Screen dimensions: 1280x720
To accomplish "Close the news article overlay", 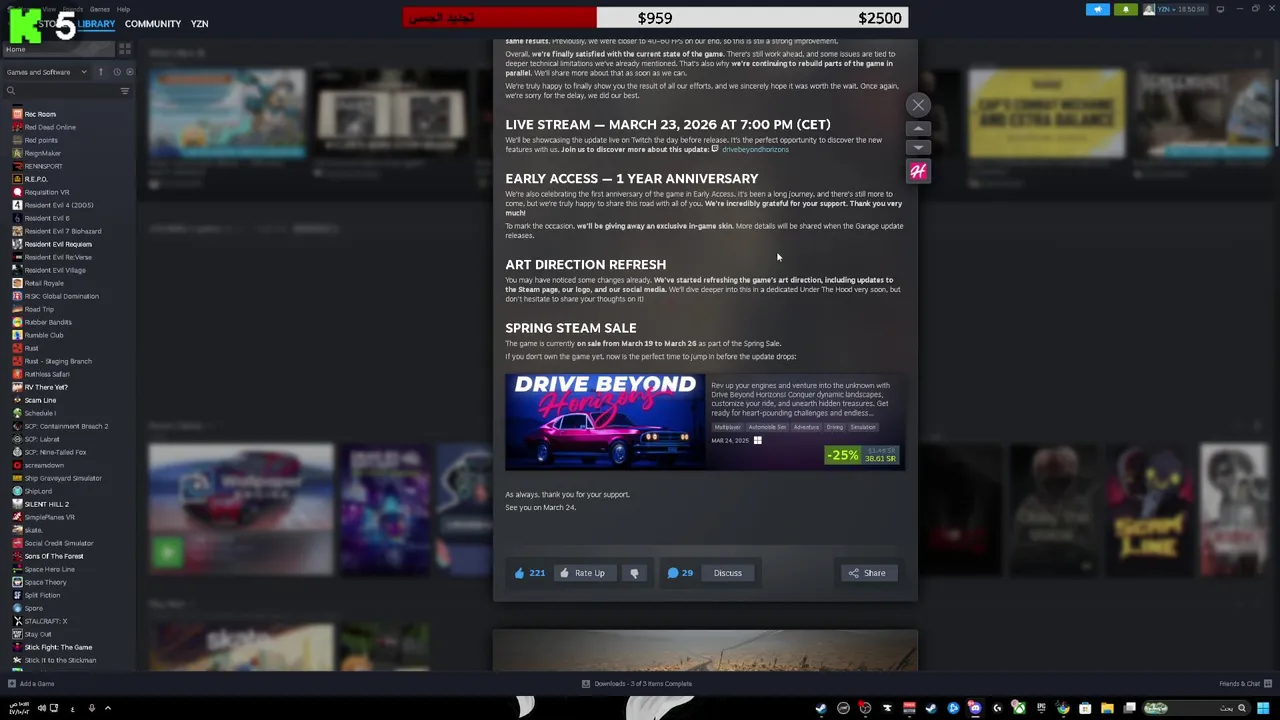I will coord(918,105).
